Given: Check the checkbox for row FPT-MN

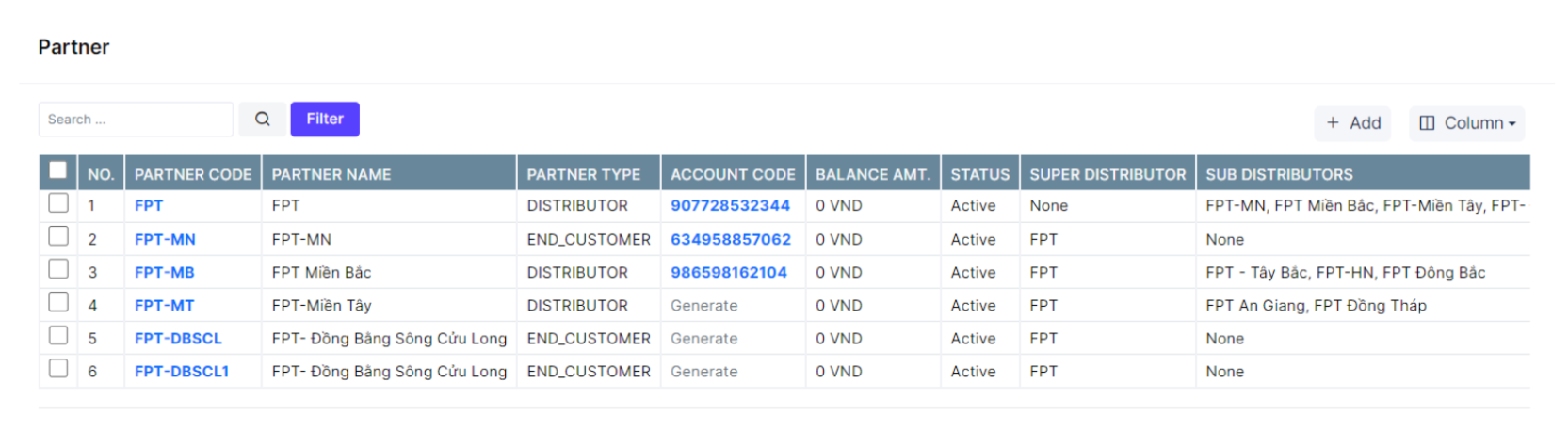Looking at the screenshot, I should (x=58, y=236).
